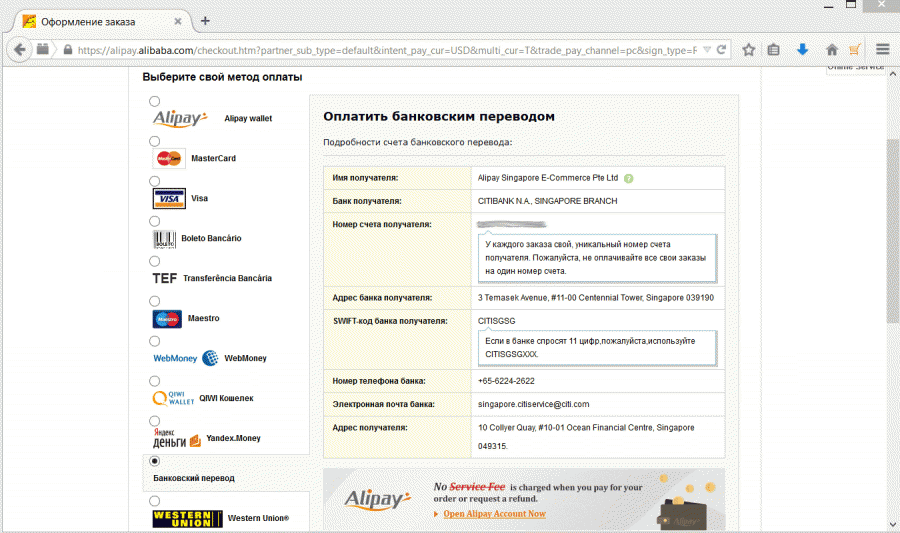
Task: Click the singapore.citiservice@citi.com email text
Action: (x=533, y=404)
